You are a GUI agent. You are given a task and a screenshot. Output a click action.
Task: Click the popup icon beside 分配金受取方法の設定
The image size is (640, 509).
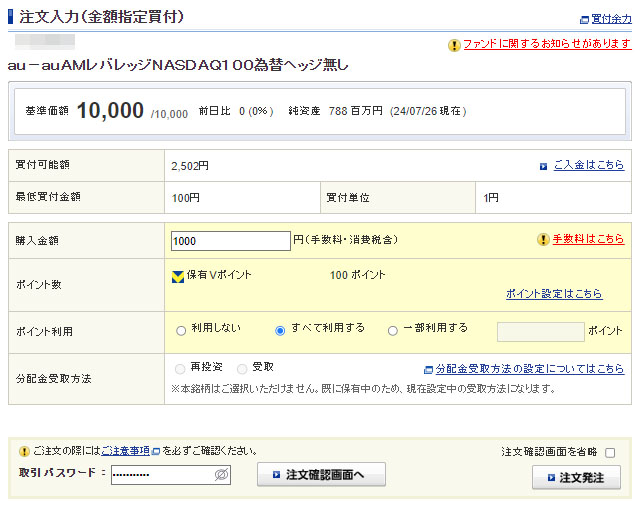coord(428,369)
